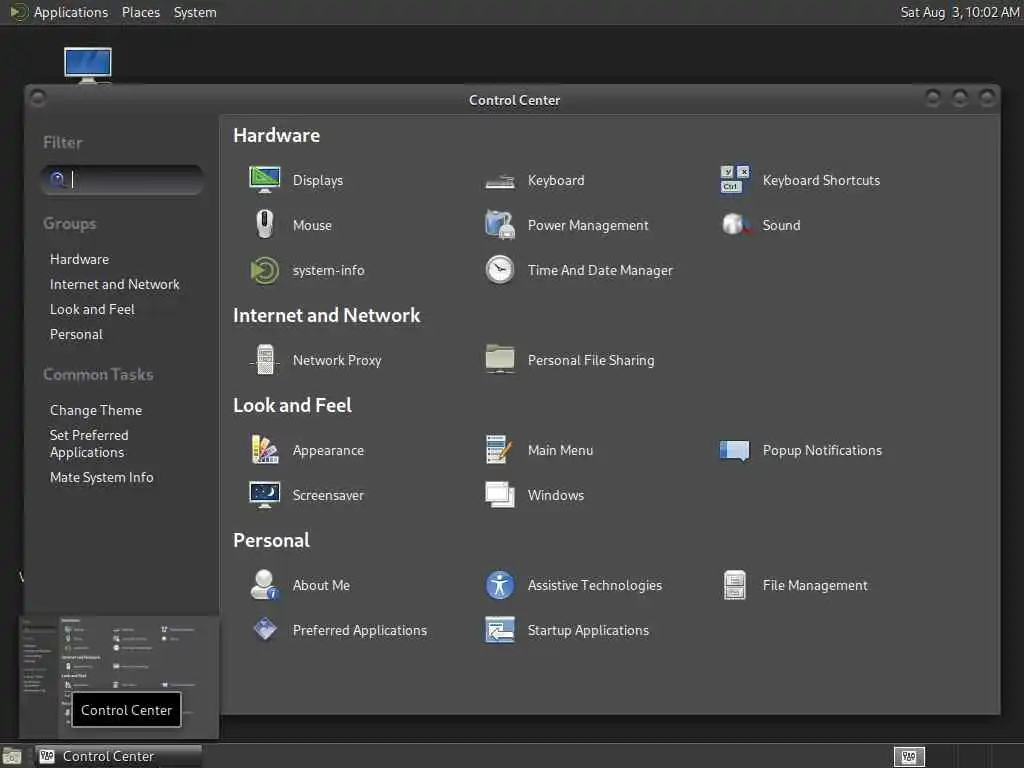Click the Preferred Applications label in the Personal section
This screenshot has width=1024, height=768.
click(x=360, y=631)
